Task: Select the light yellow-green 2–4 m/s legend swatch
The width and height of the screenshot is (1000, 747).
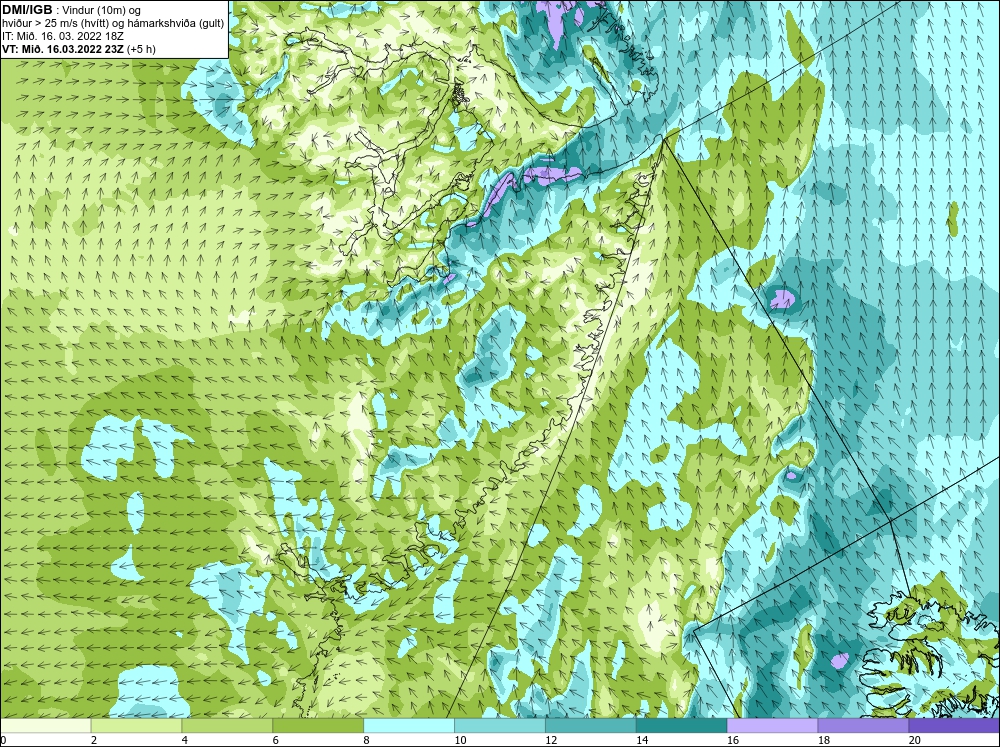Action: tap(136, 726)
